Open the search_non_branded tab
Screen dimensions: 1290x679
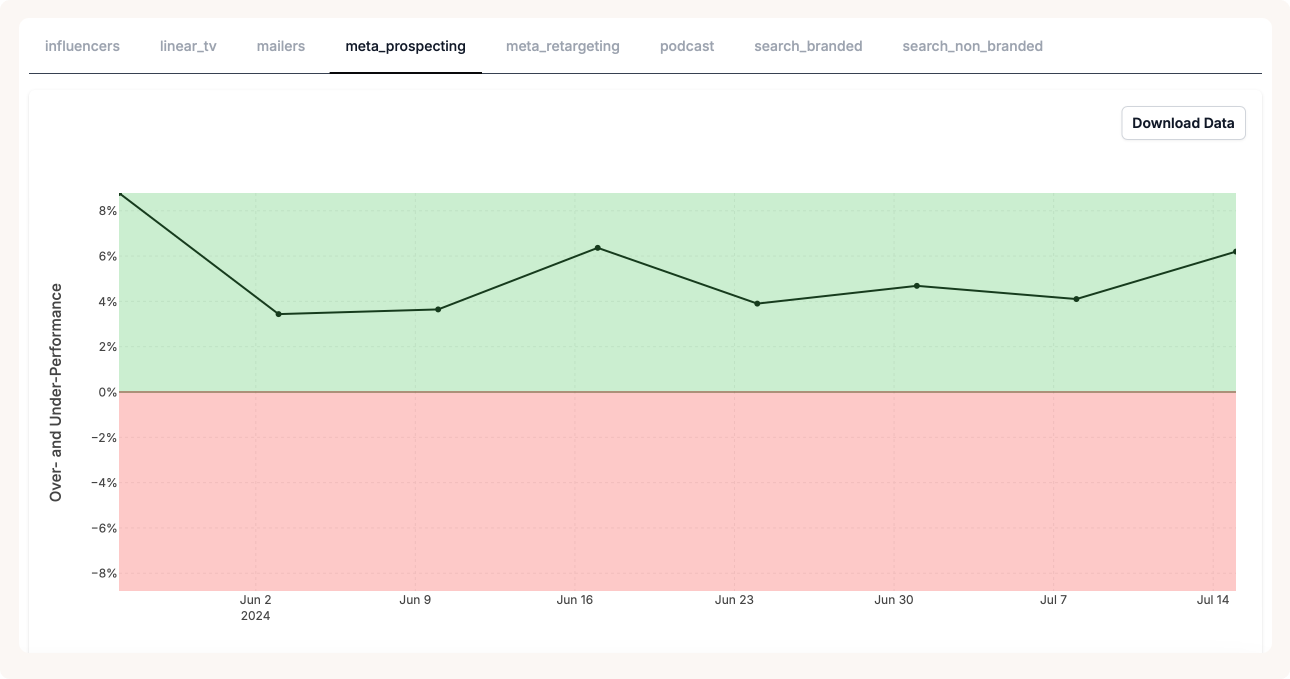tap(972, 46)
